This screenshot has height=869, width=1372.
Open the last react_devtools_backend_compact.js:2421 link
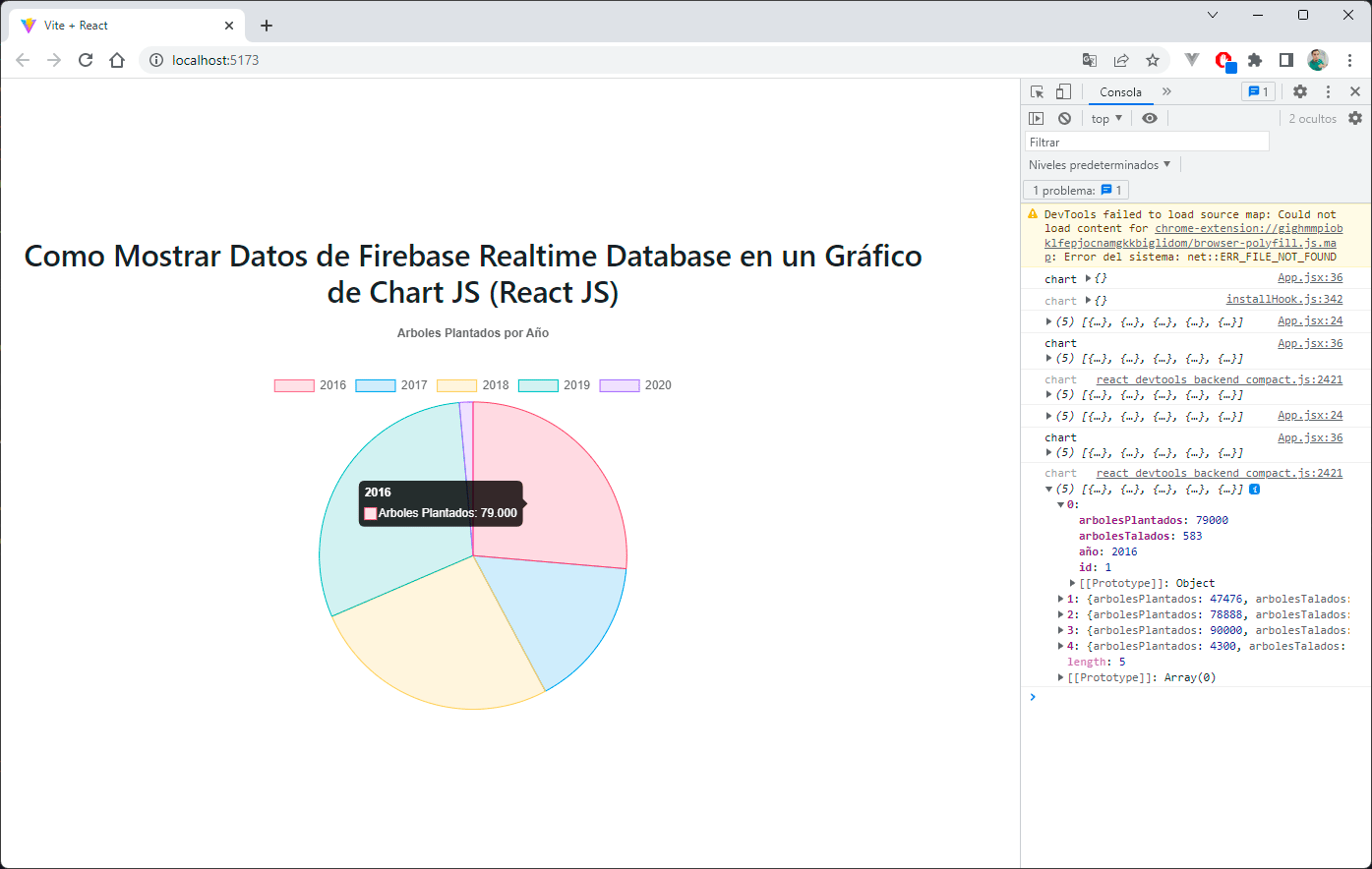pos(1219,473)
